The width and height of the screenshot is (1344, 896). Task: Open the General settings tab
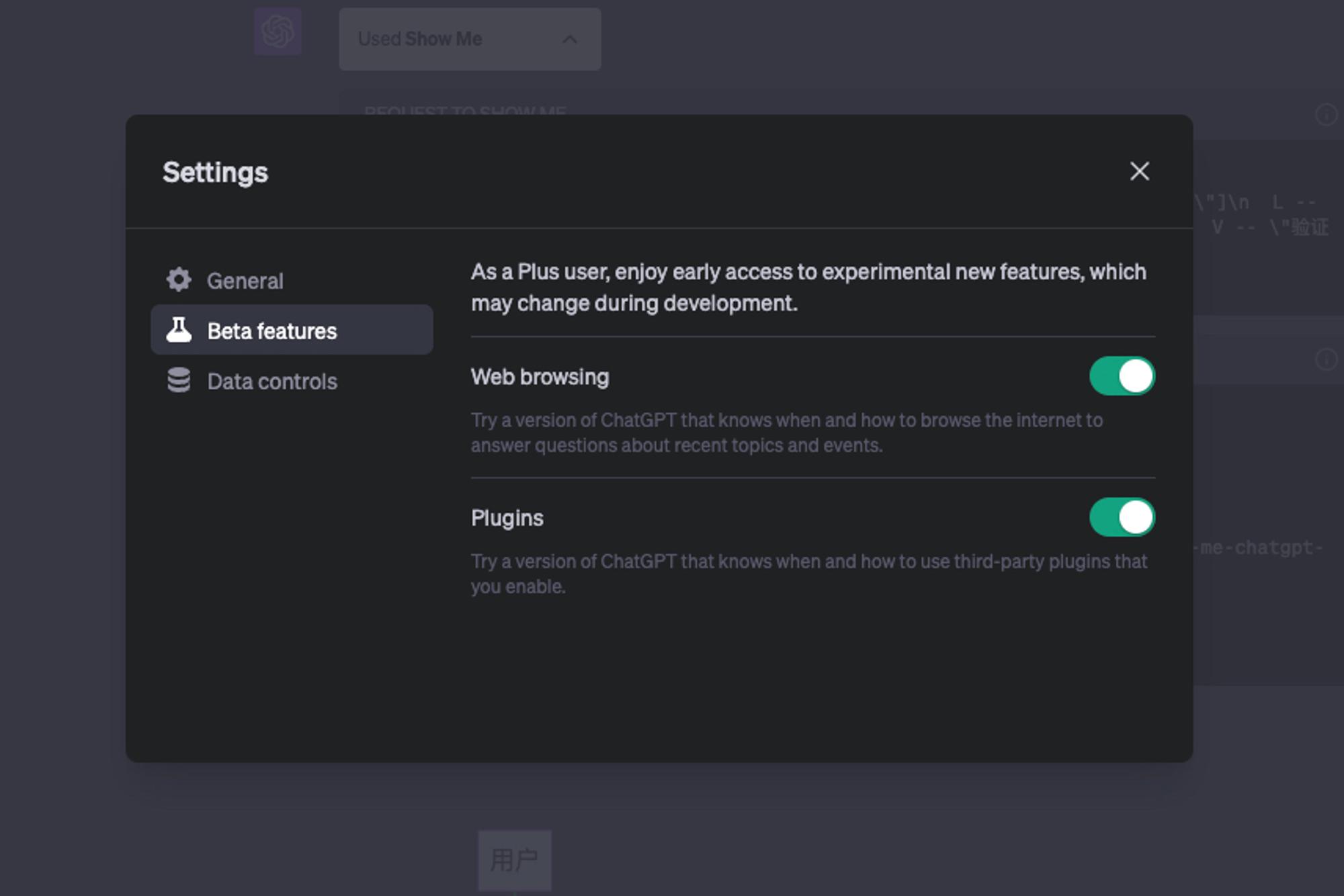point(292,280)
